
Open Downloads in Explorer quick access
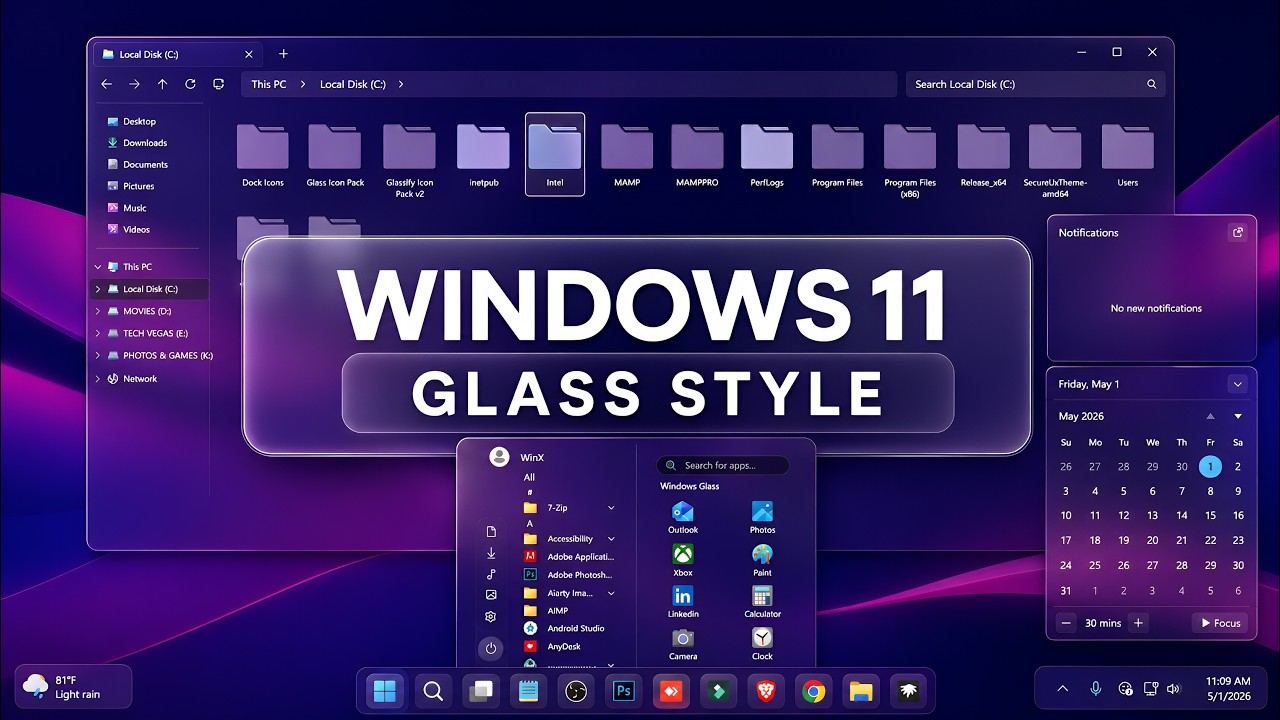pyautogui.click(x=137, y=143)
